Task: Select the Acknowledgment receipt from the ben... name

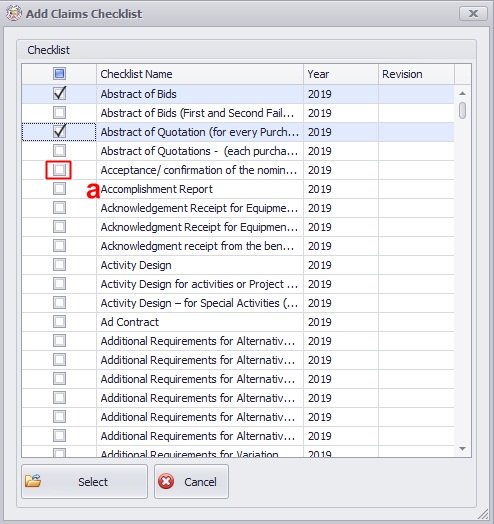Action: (x=198, y=246)
